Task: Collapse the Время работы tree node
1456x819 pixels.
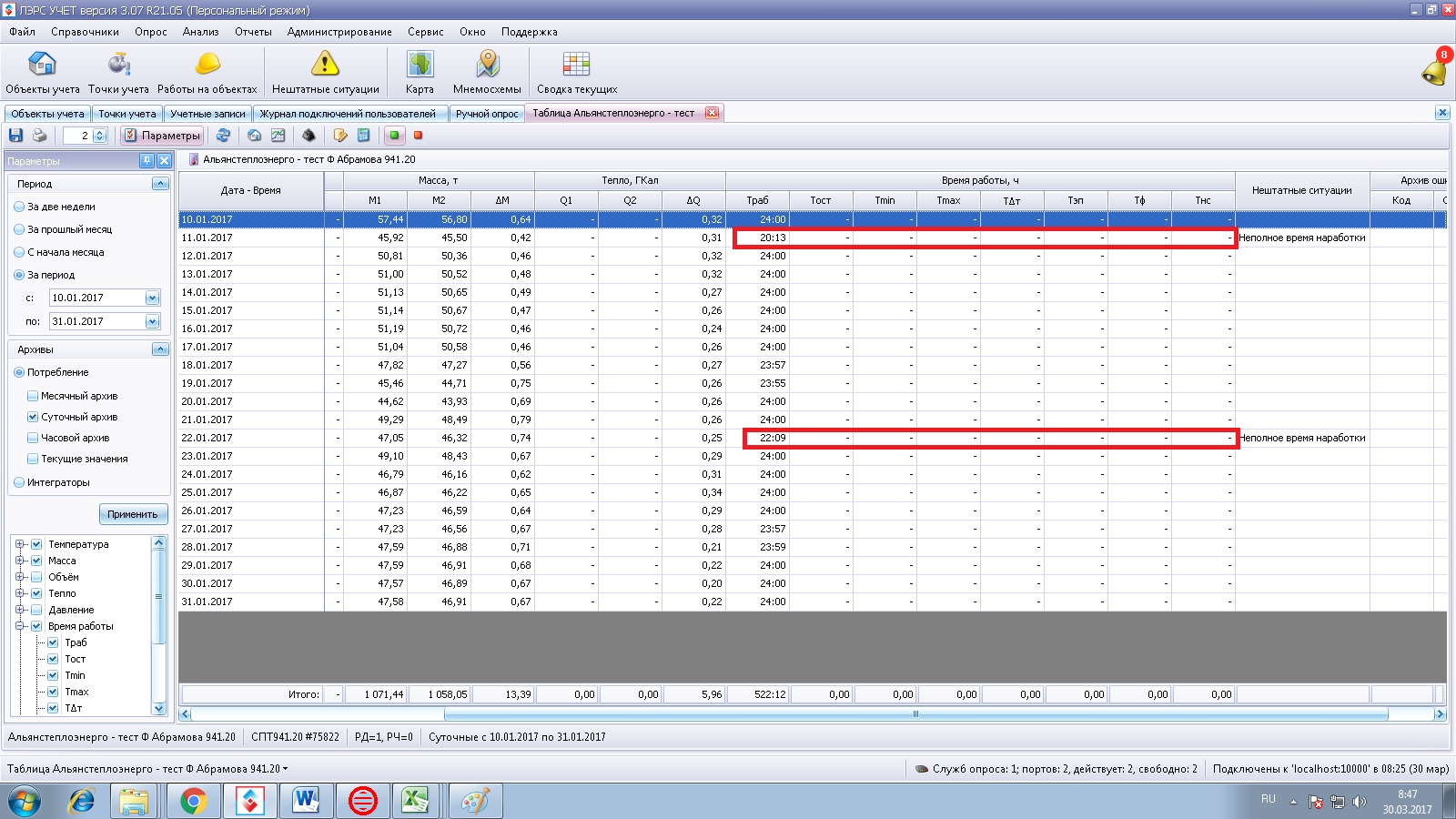Action: 19,626
